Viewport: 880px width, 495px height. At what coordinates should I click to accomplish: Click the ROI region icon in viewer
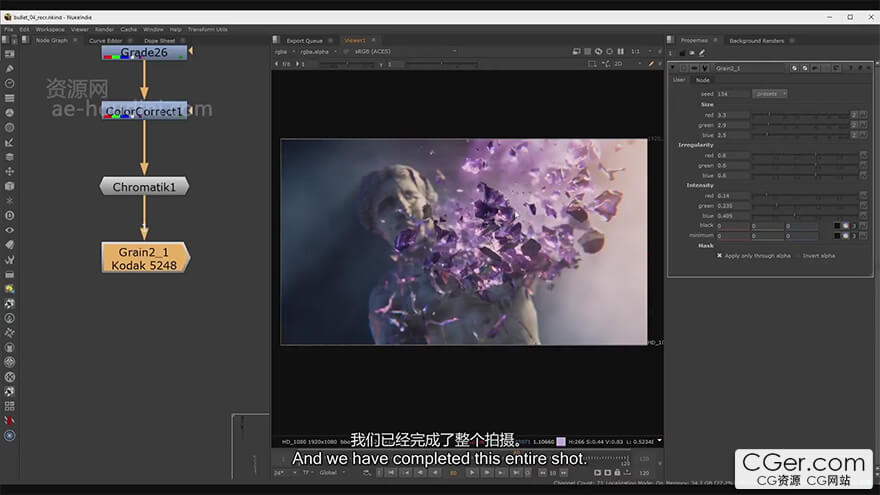(592, 64)
